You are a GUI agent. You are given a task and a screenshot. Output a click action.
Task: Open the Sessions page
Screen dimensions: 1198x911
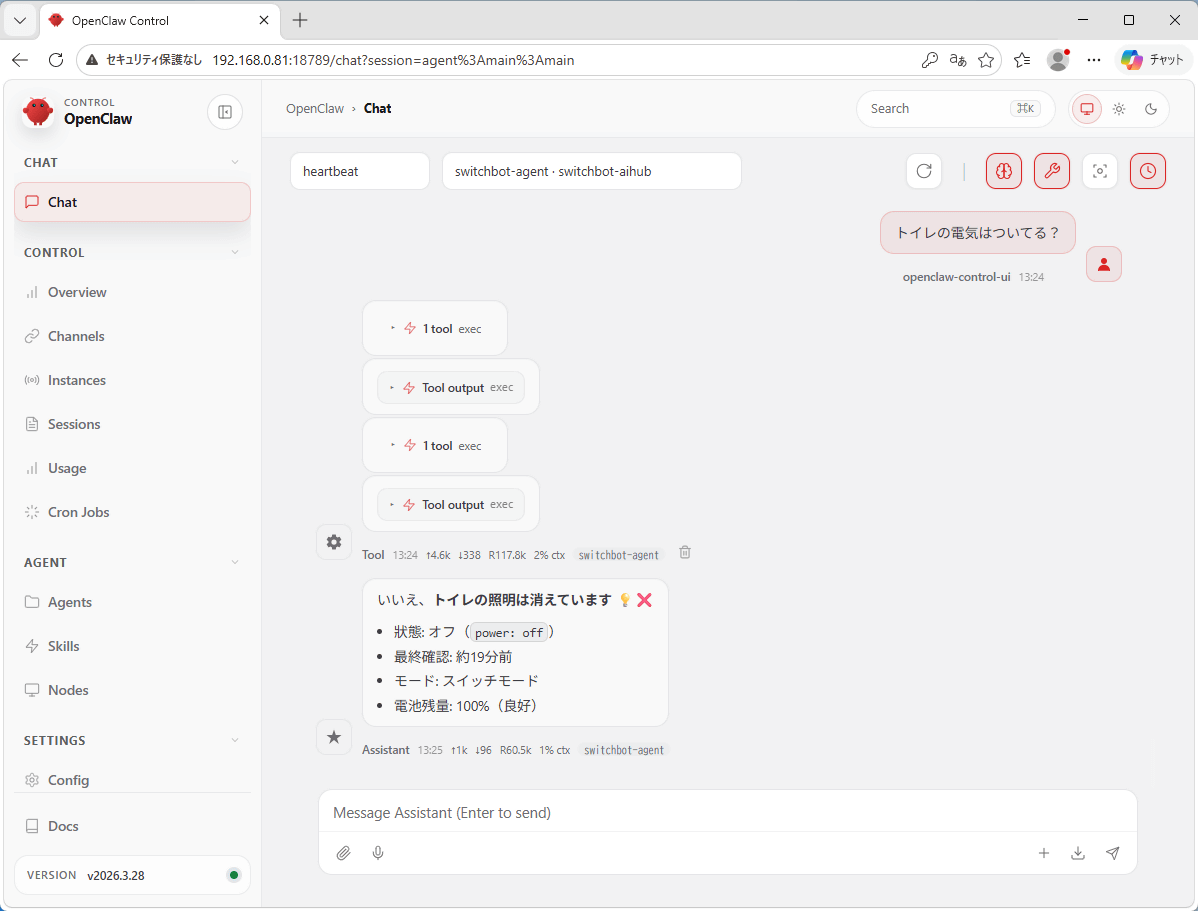tap(132, 424)
